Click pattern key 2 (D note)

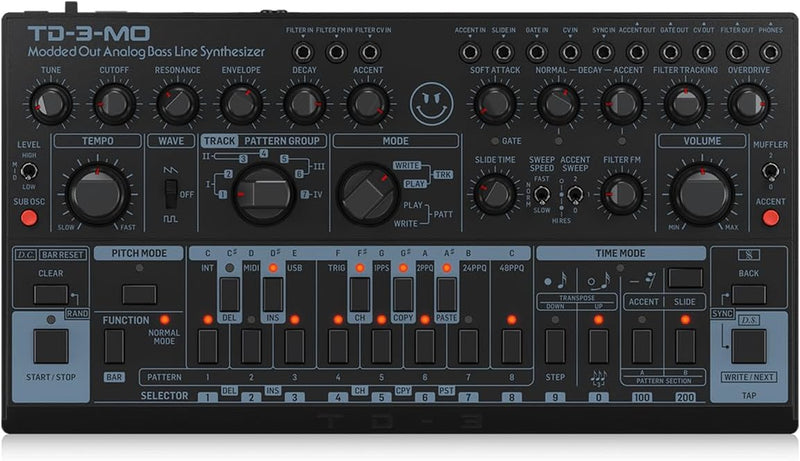pyautogui.click(x=251, y=347)
